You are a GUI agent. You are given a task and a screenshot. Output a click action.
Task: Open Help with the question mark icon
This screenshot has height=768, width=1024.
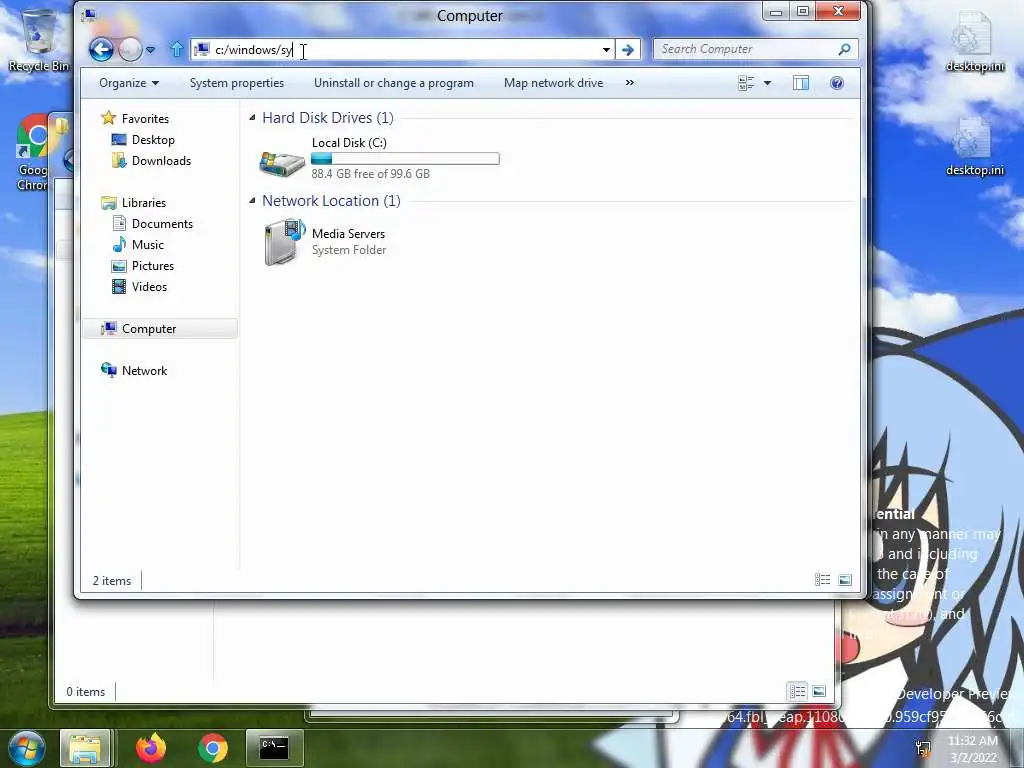(837, 83)
